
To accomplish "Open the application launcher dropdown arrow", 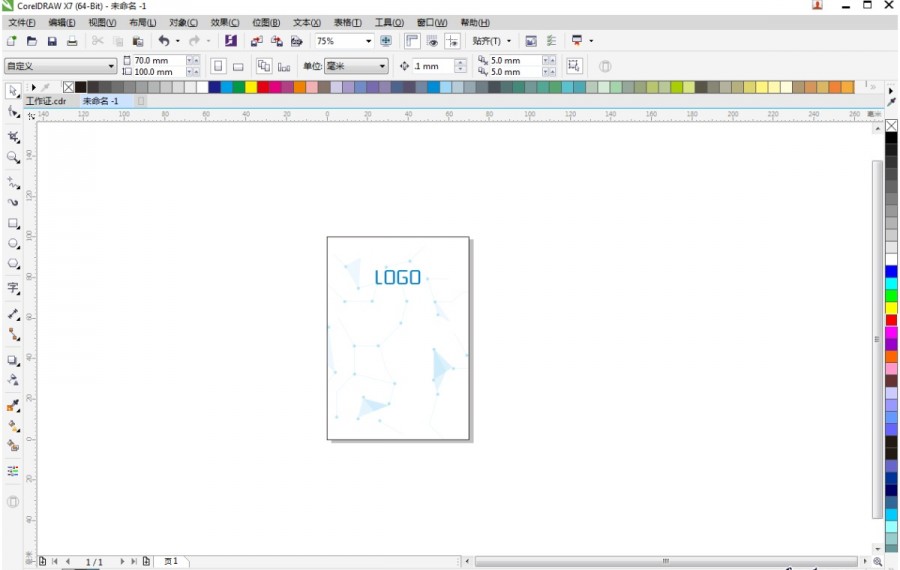I will (591, 41).
